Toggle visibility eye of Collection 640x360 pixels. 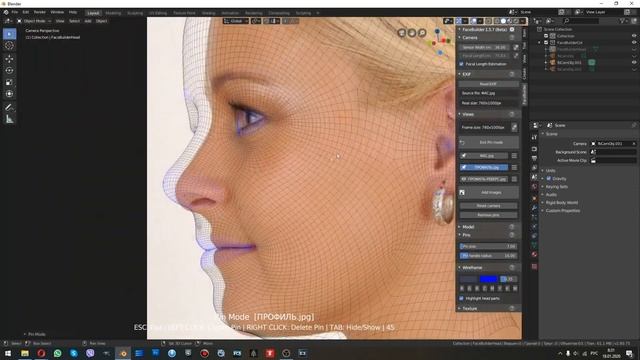tap(634, 36)
